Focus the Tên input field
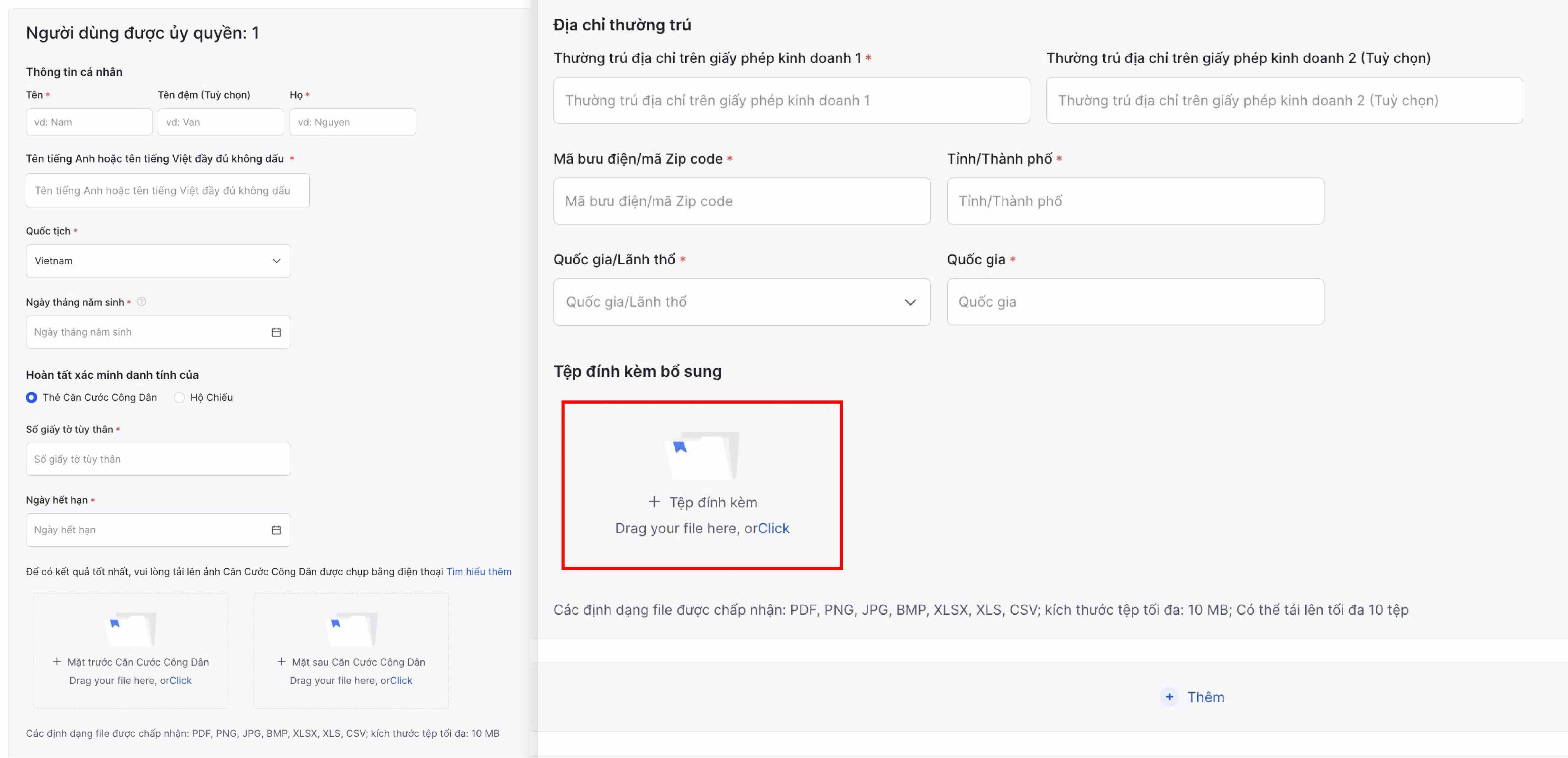 [89, 122]
